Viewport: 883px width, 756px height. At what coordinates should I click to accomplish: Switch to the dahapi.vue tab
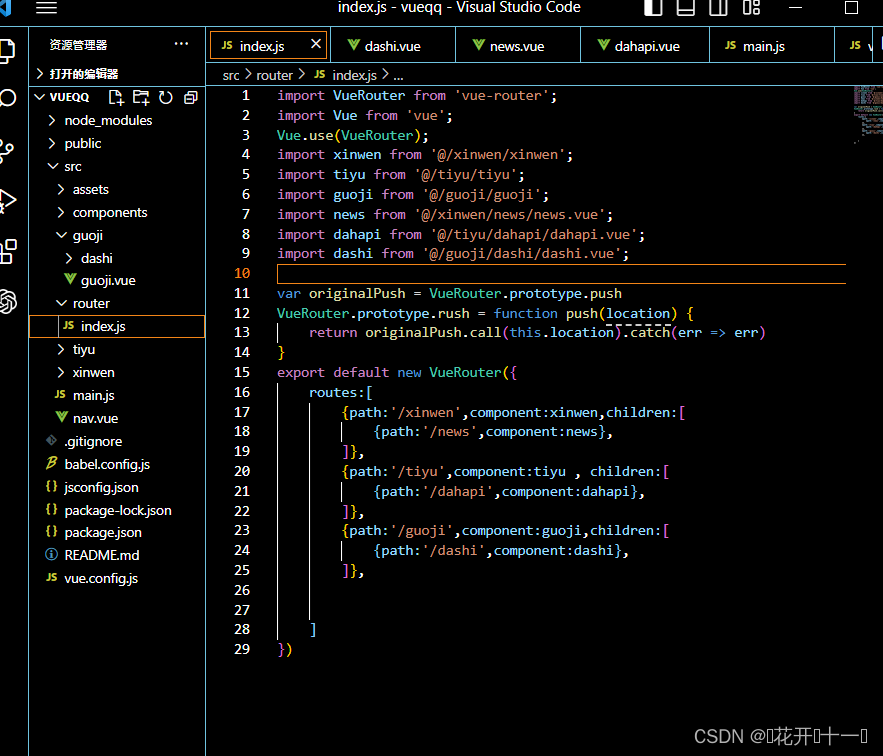645,46
